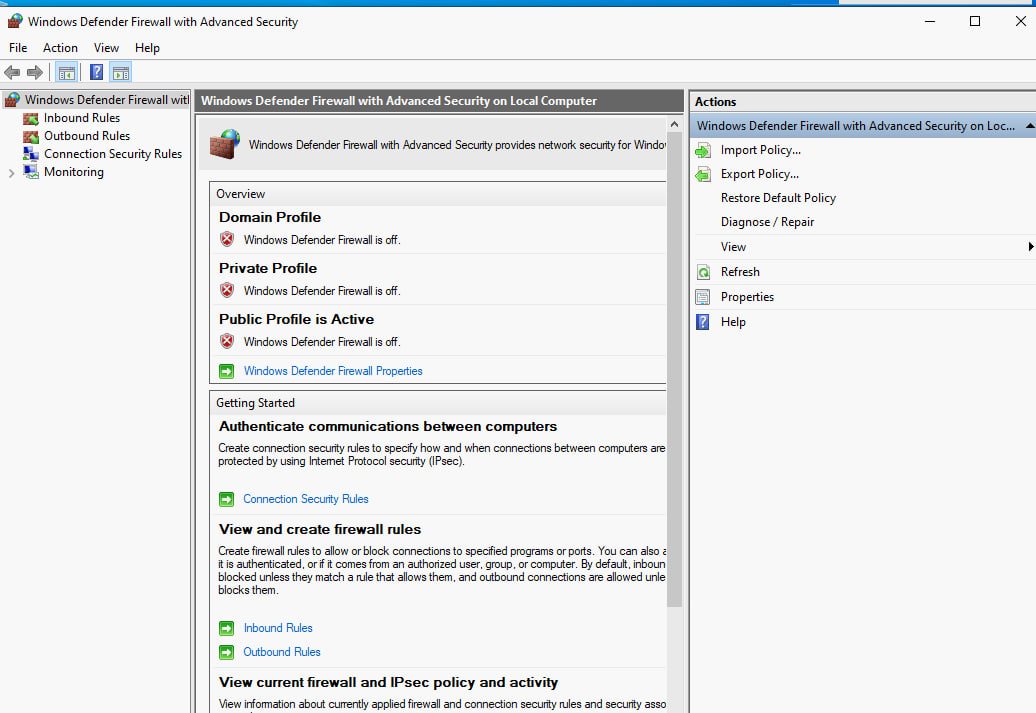Collapse the Actions section header arrow
This screenshot has height=713, width=1036.
(1029, 126)
